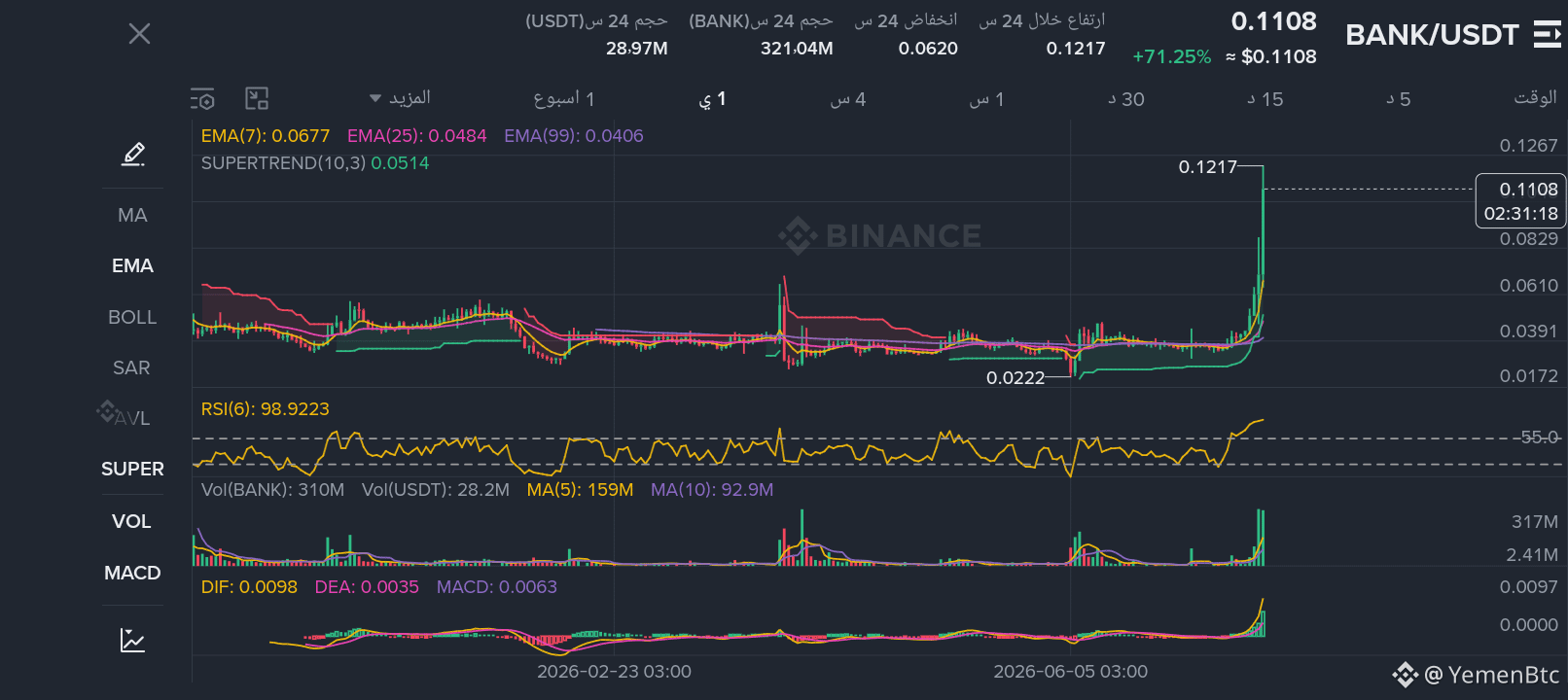
Task: Tap the header 24h high value 0.1217
Action: 1076,49
